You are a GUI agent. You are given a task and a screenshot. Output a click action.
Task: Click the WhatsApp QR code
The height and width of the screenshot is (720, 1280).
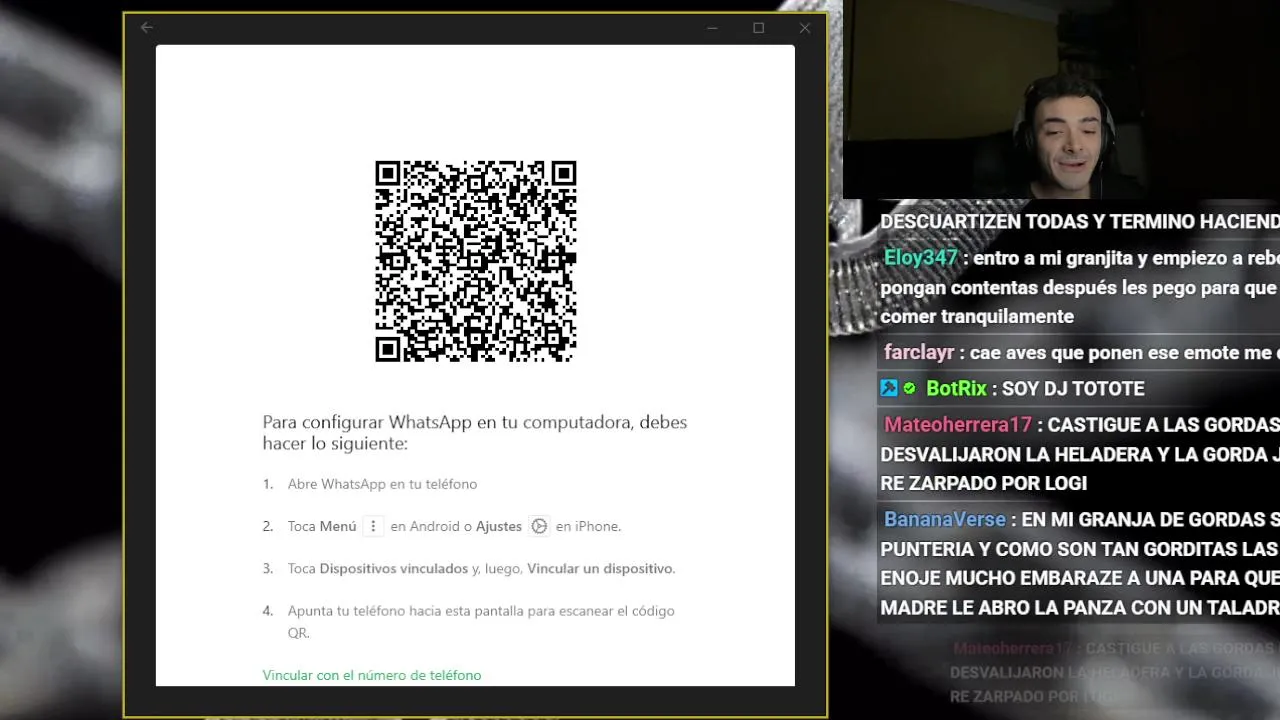(476, 261)
